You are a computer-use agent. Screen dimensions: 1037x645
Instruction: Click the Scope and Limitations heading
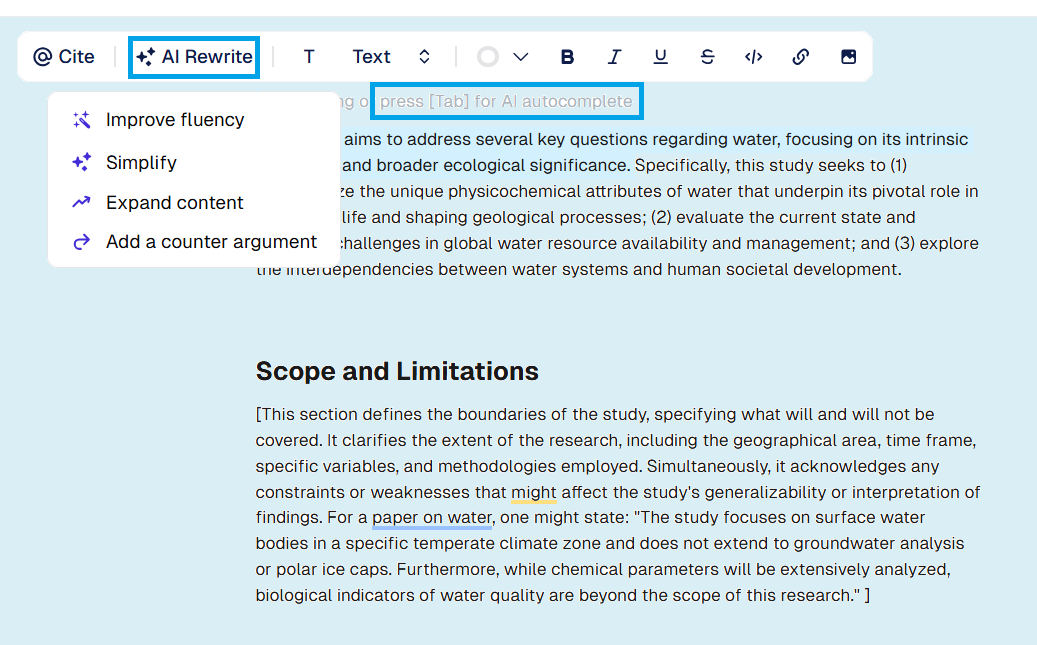[x=397, y=371]
